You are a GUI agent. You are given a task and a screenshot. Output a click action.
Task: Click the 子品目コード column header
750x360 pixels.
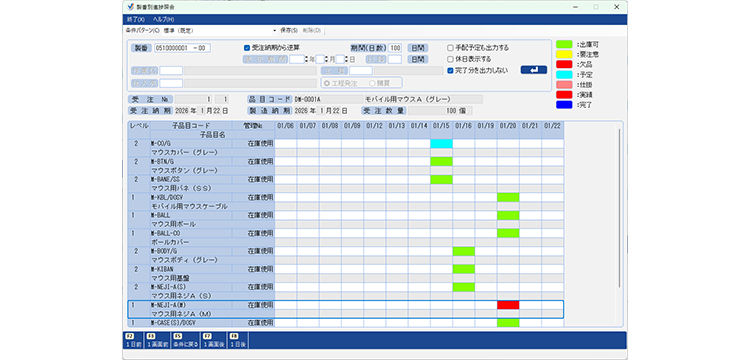191,126
